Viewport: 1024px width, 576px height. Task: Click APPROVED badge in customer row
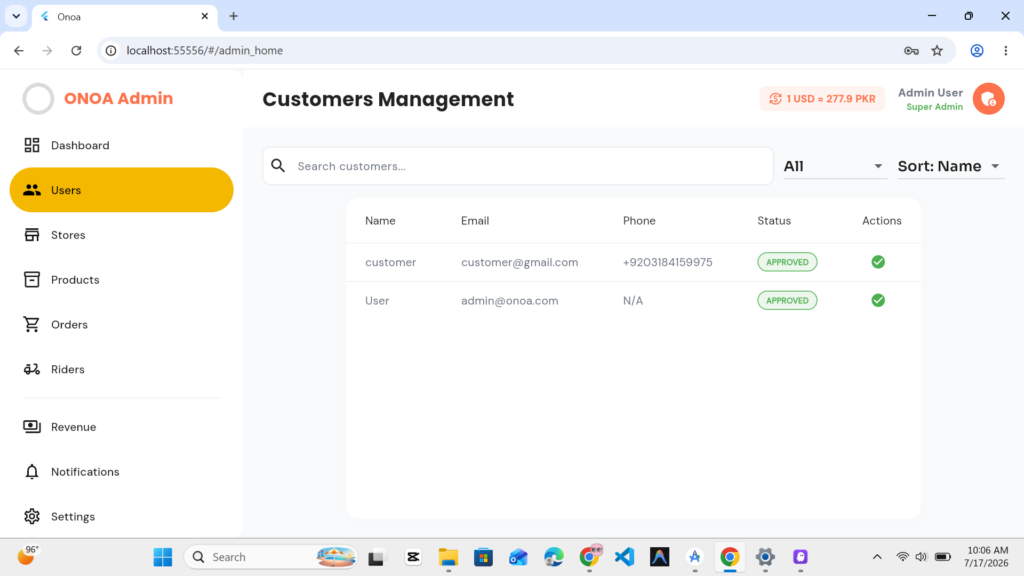[x=787, y=262]
